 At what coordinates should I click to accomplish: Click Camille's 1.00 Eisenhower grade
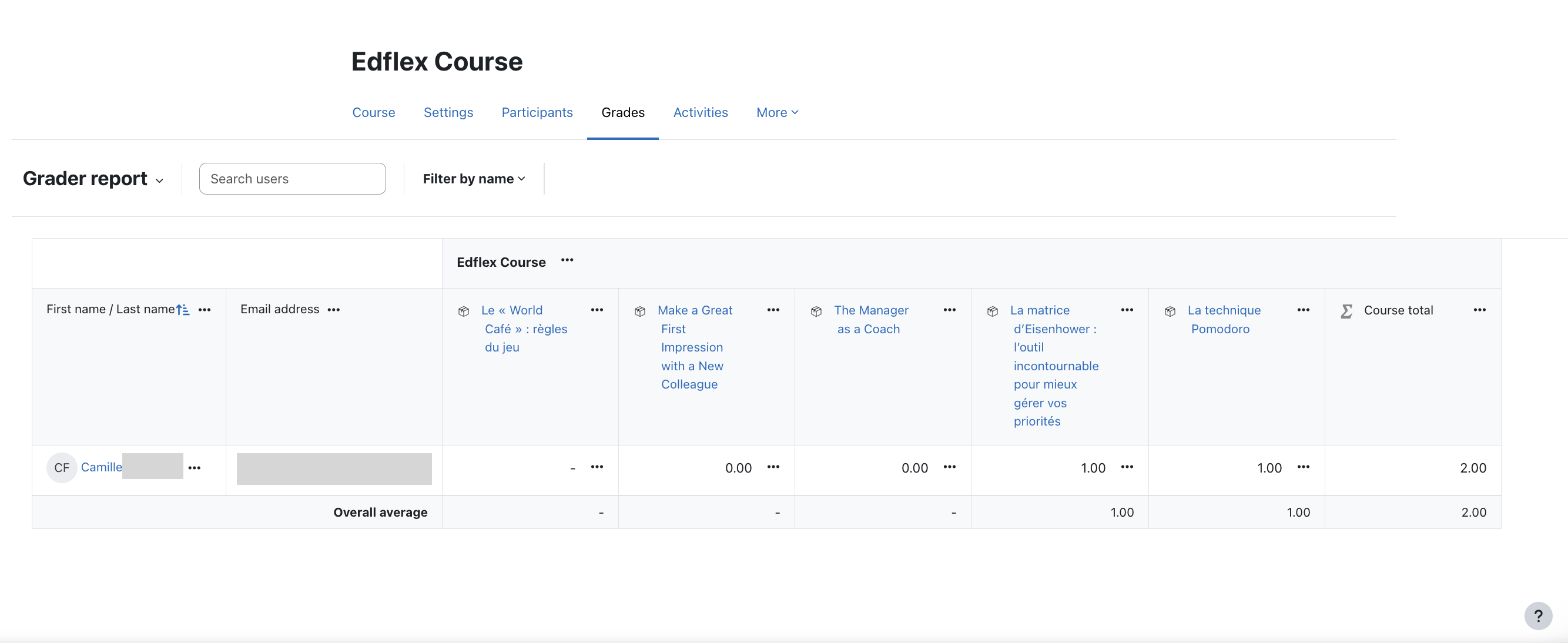coord(1093,468)
